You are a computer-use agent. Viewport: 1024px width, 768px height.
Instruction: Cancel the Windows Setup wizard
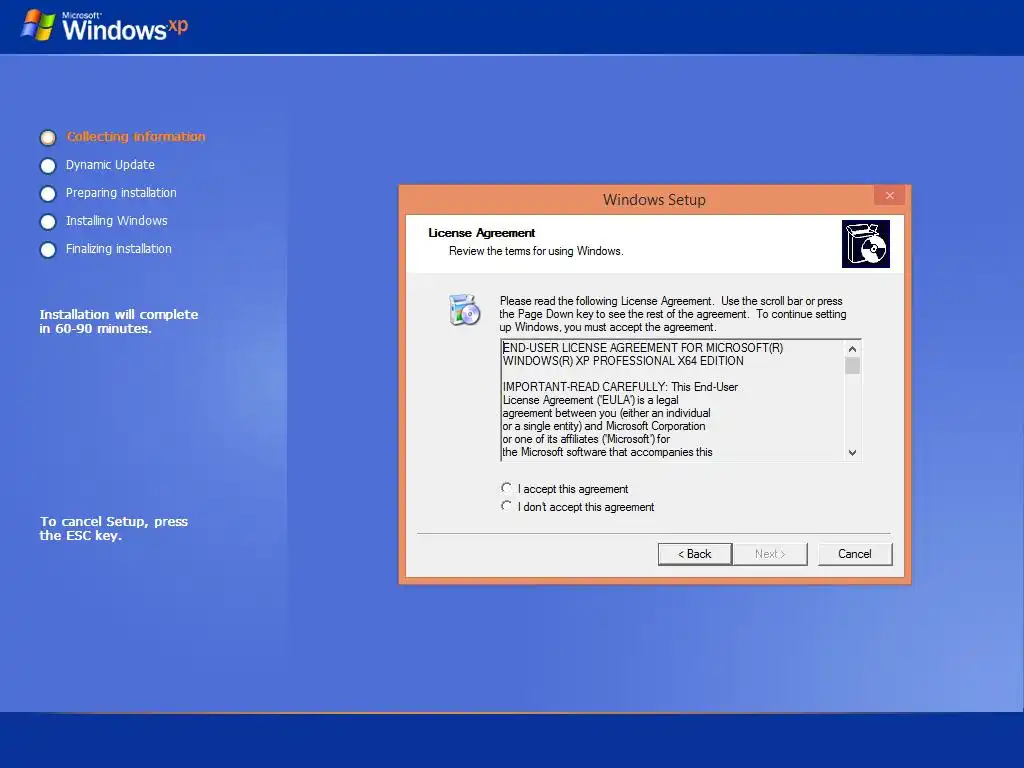pyautogui.click(x=855, y=554)
